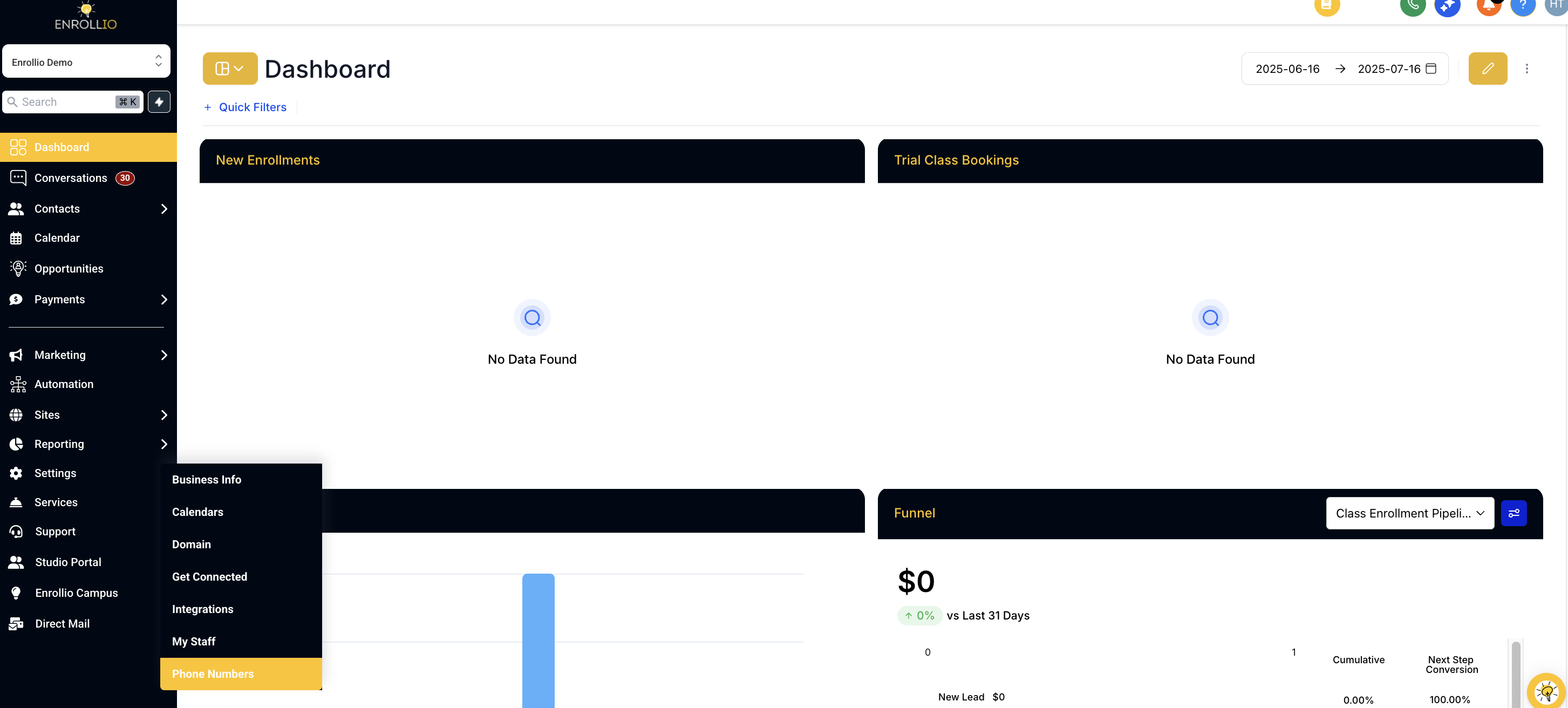Click the floating lightbulb help widget
Screen dimensions: 1568x708
pos(1546,691)
